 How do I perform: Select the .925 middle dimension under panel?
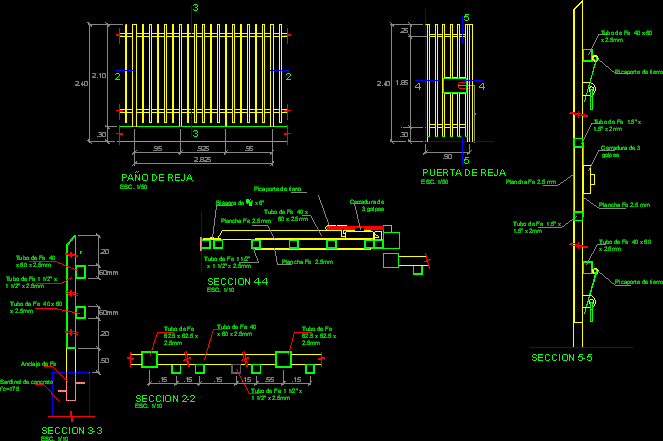[202, 147]
